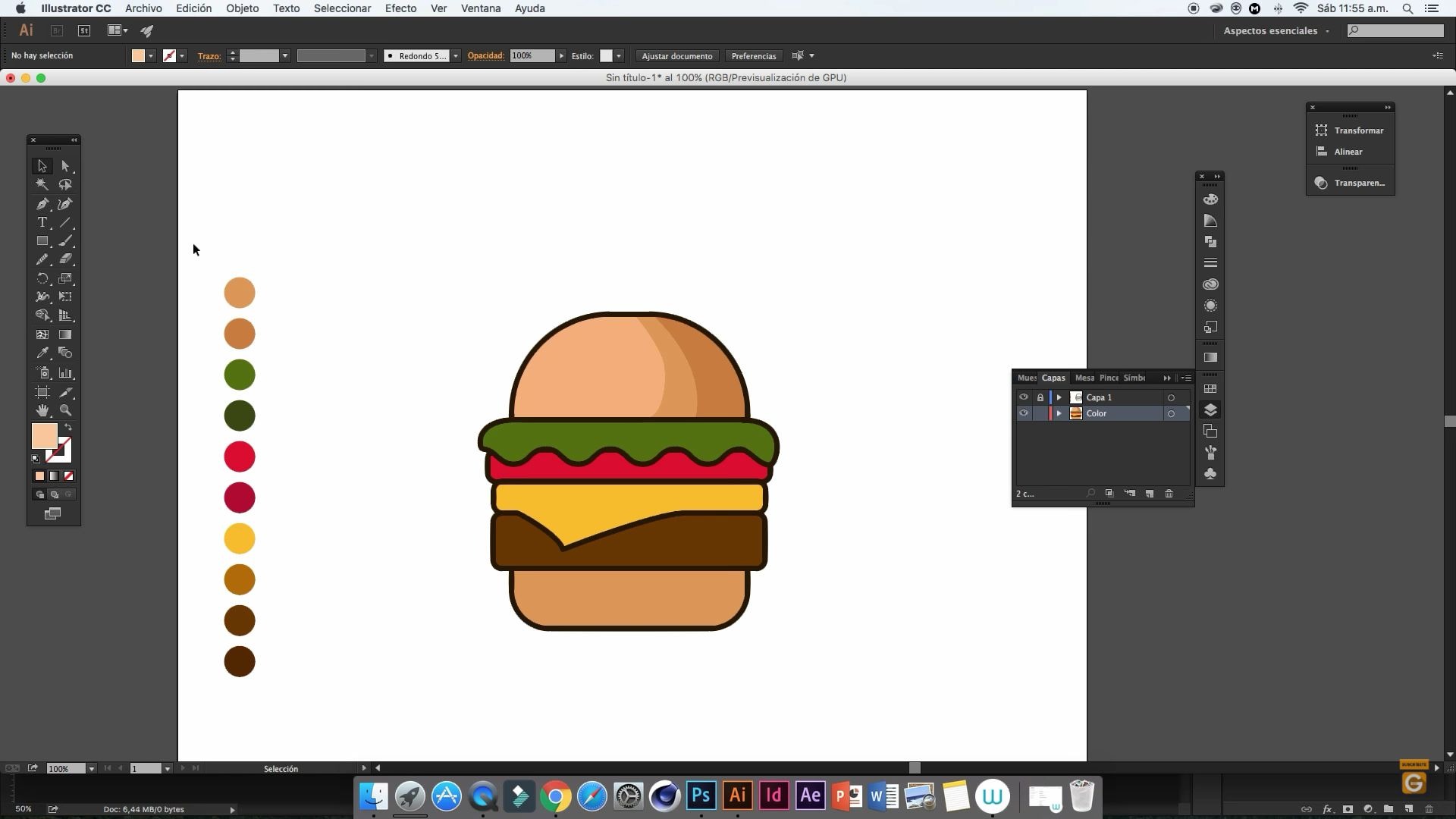Select the Rectangle tool in toolbar
Screen dimensions: 1456x819
[42, 241]
